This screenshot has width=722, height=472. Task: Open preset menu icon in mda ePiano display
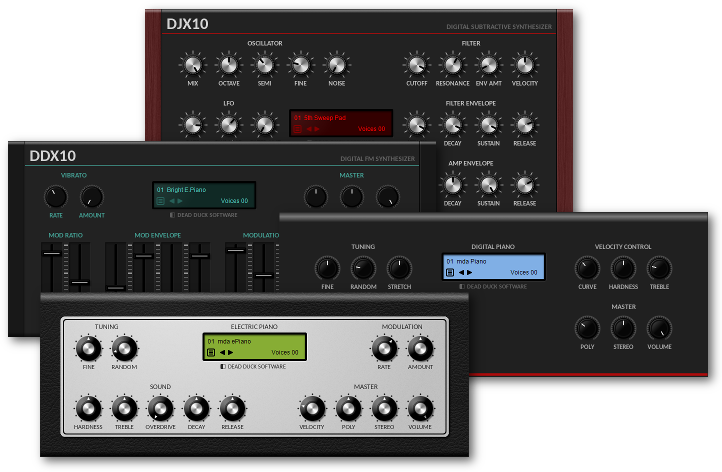point(211,353)
